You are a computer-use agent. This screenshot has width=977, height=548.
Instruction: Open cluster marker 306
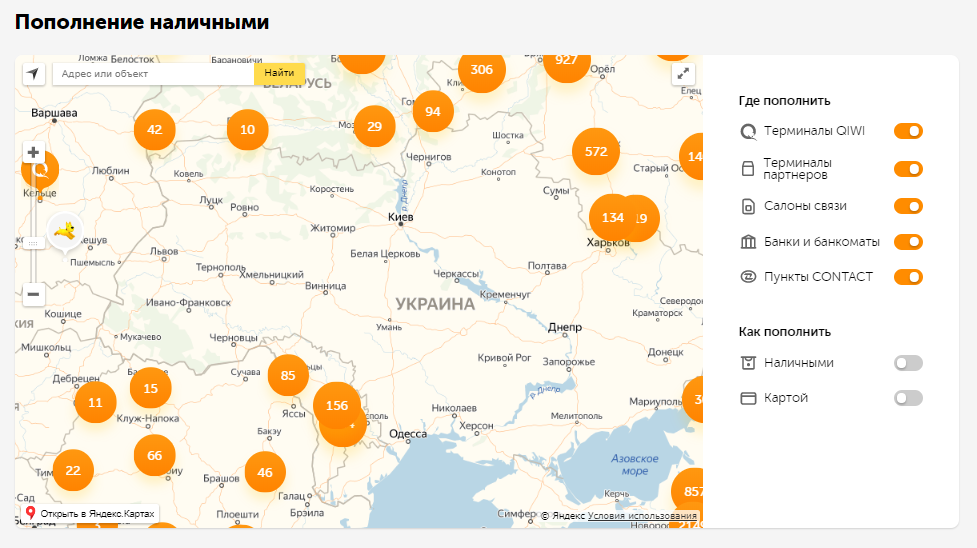click(x=482, y=69)
